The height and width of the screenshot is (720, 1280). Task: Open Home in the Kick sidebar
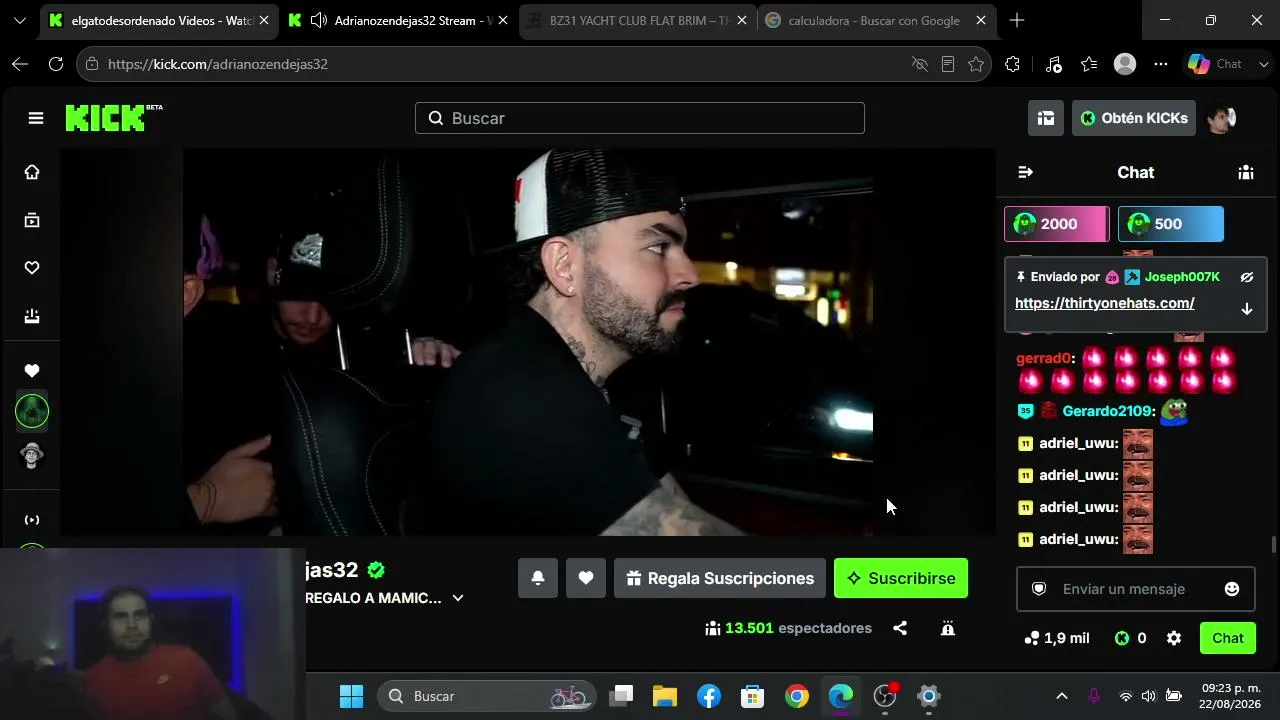32,172
